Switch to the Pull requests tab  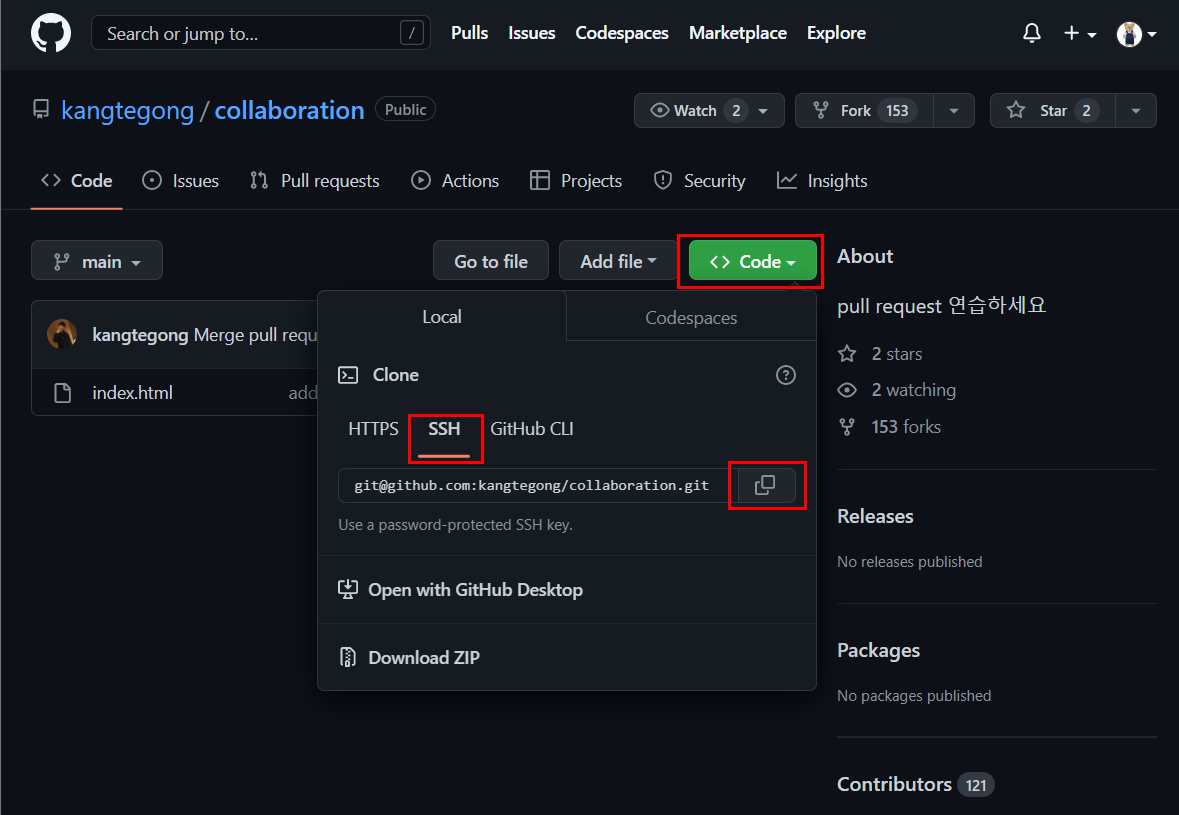315,181
